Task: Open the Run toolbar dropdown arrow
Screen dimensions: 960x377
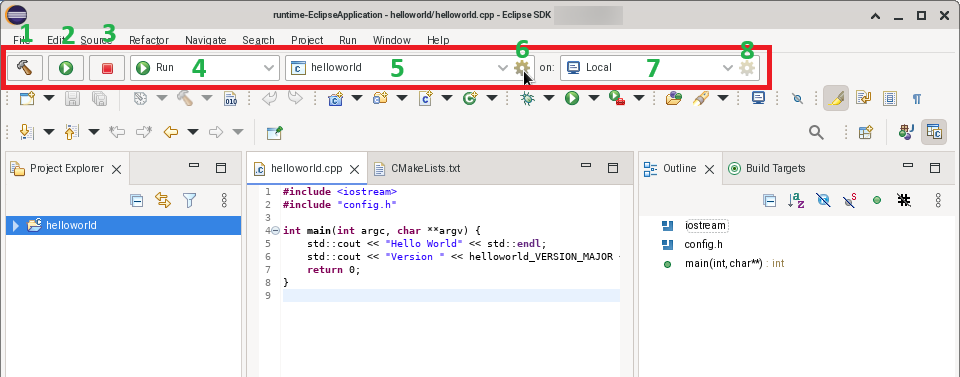Action: click(x=593, y=98)
